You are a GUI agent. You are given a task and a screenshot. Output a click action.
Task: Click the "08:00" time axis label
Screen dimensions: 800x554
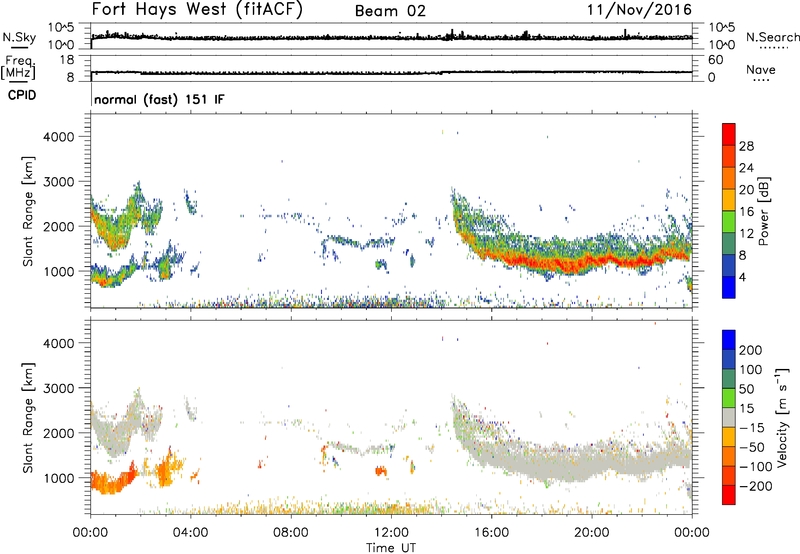291,533
